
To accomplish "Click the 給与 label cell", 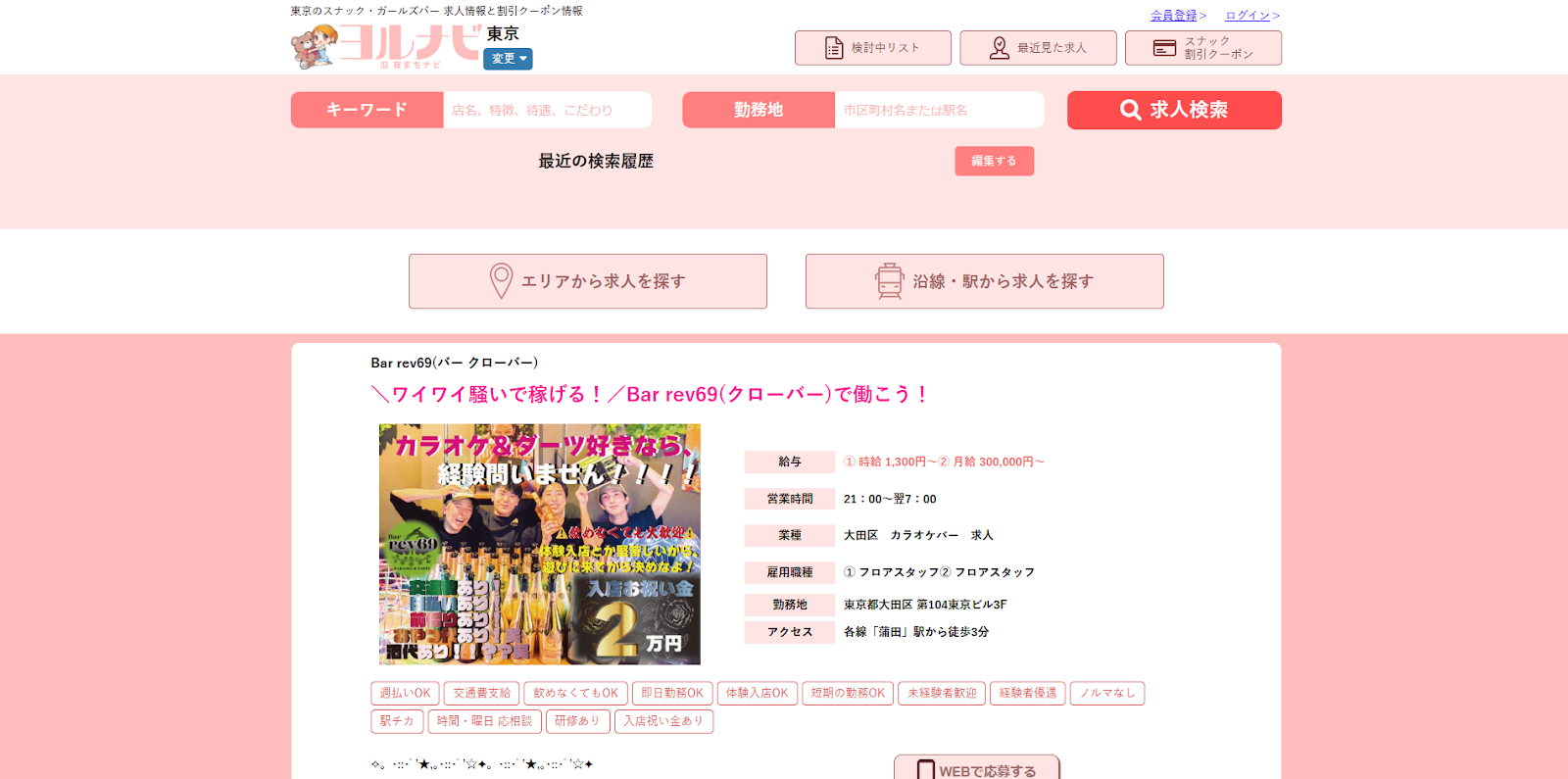I will point(790,462).
